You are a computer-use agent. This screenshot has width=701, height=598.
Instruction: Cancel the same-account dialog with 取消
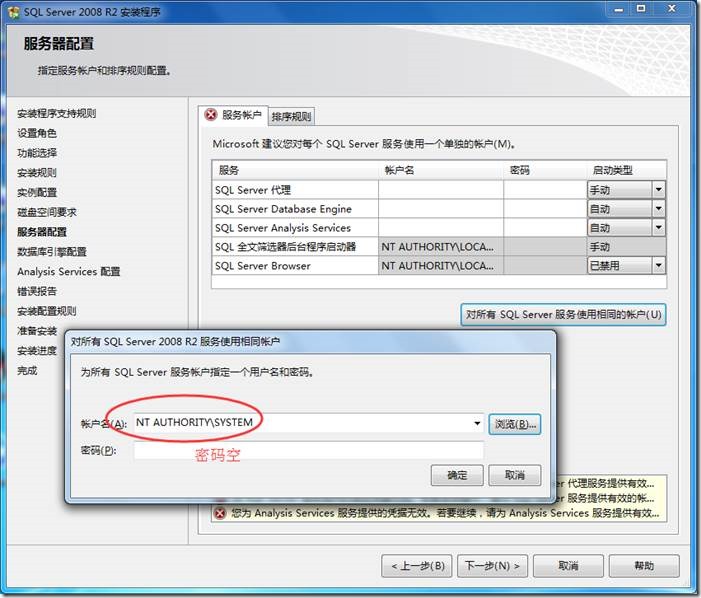[515, 475]
